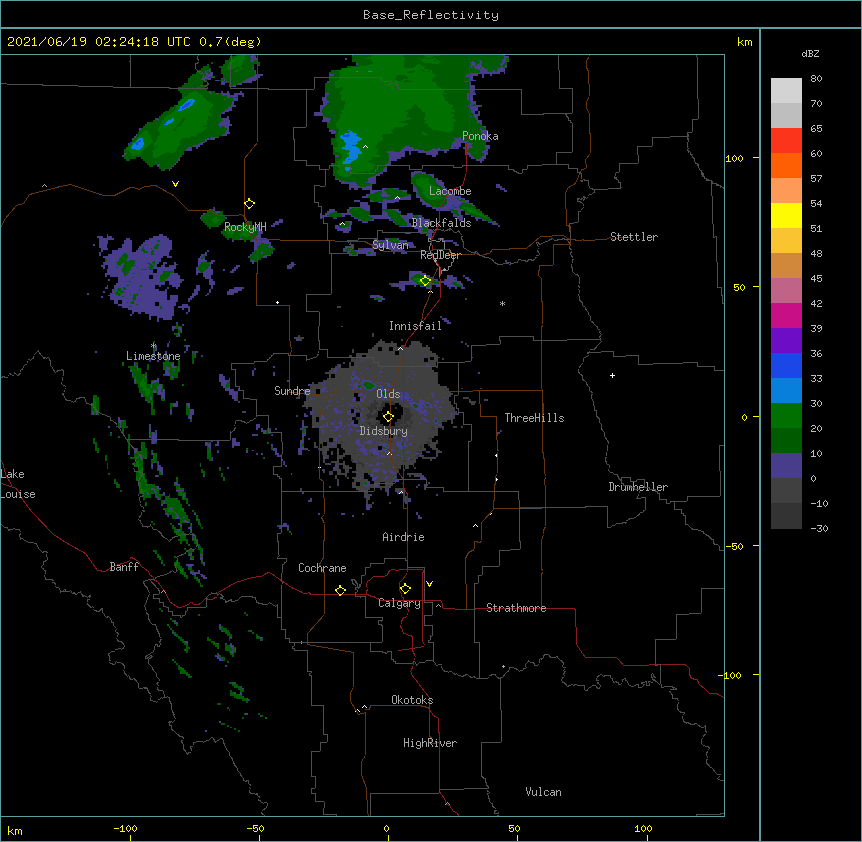This screenshot has height=842, width=862.
Task: Click the 65 value in the dBZ legend
Action: 816,128
